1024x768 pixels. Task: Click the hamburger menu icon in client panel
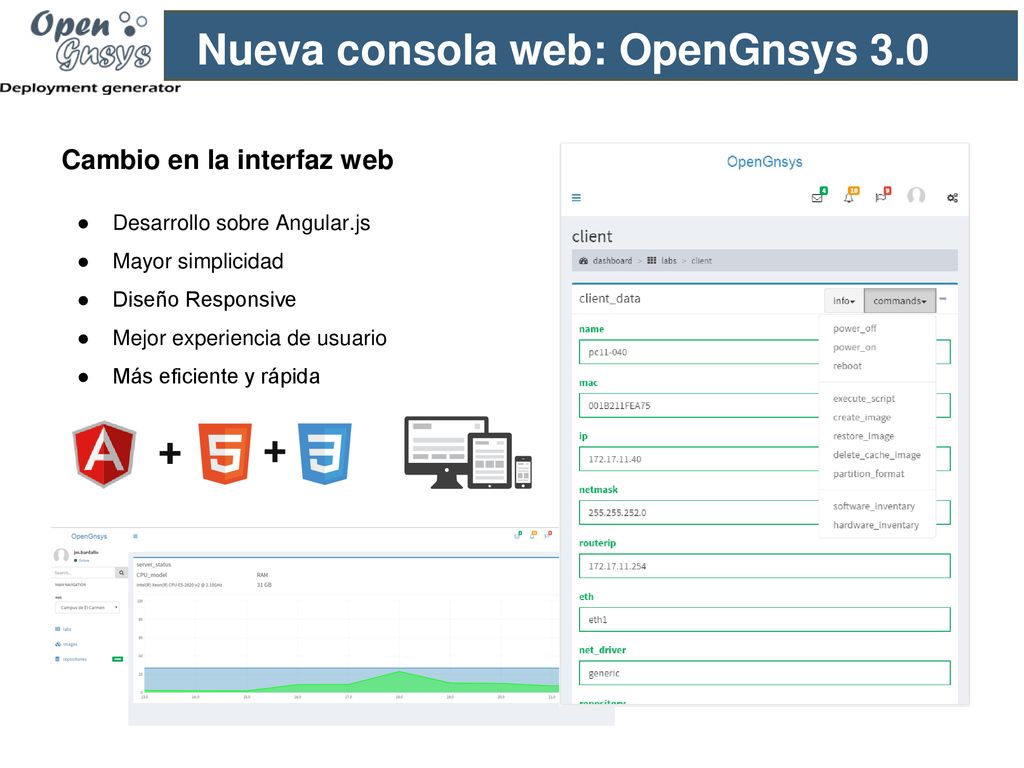[576, 197]
